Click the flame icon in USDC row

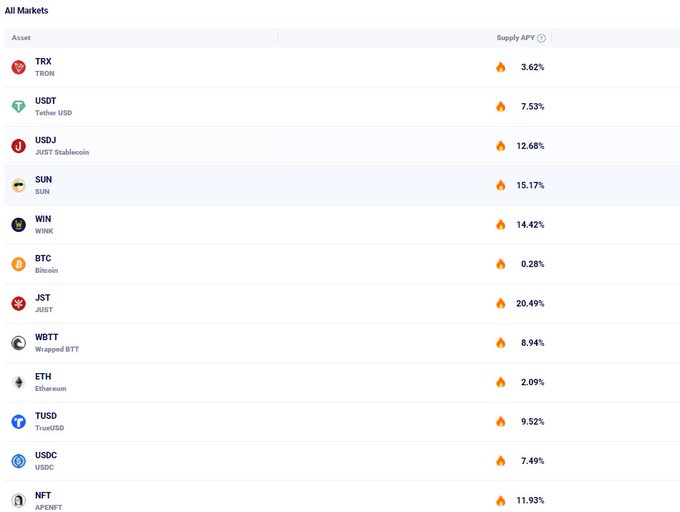[x=500, y=461]
